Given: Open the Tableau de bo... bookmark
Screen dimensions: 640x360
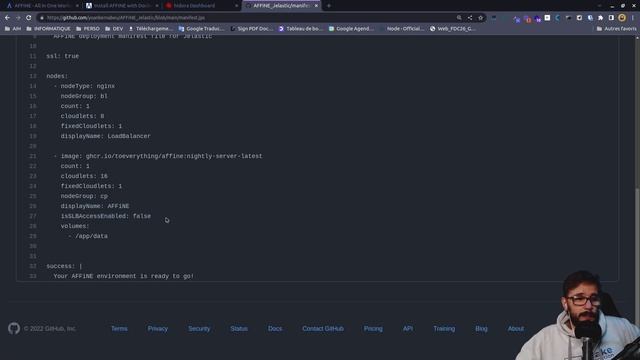Looking at the screenshot, I should tap(301, 29).
